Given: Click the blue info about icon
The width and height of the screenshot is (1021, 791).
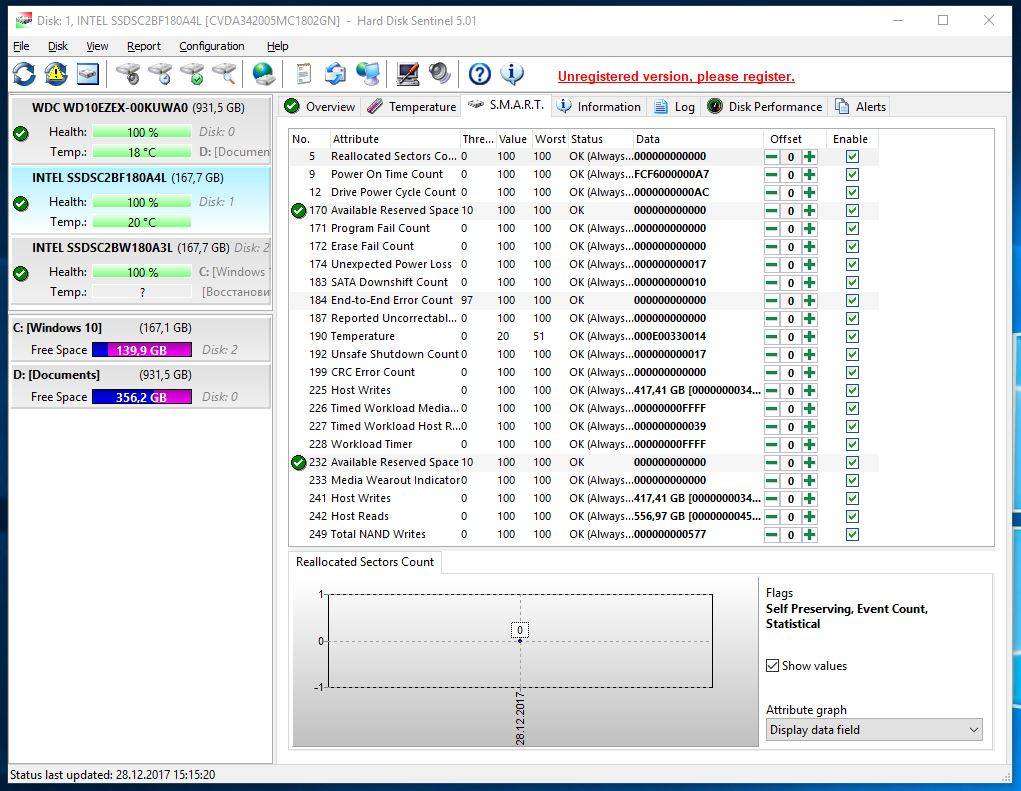Looking at the screenshot, I should pyautogui.click(x=512, y=74).
